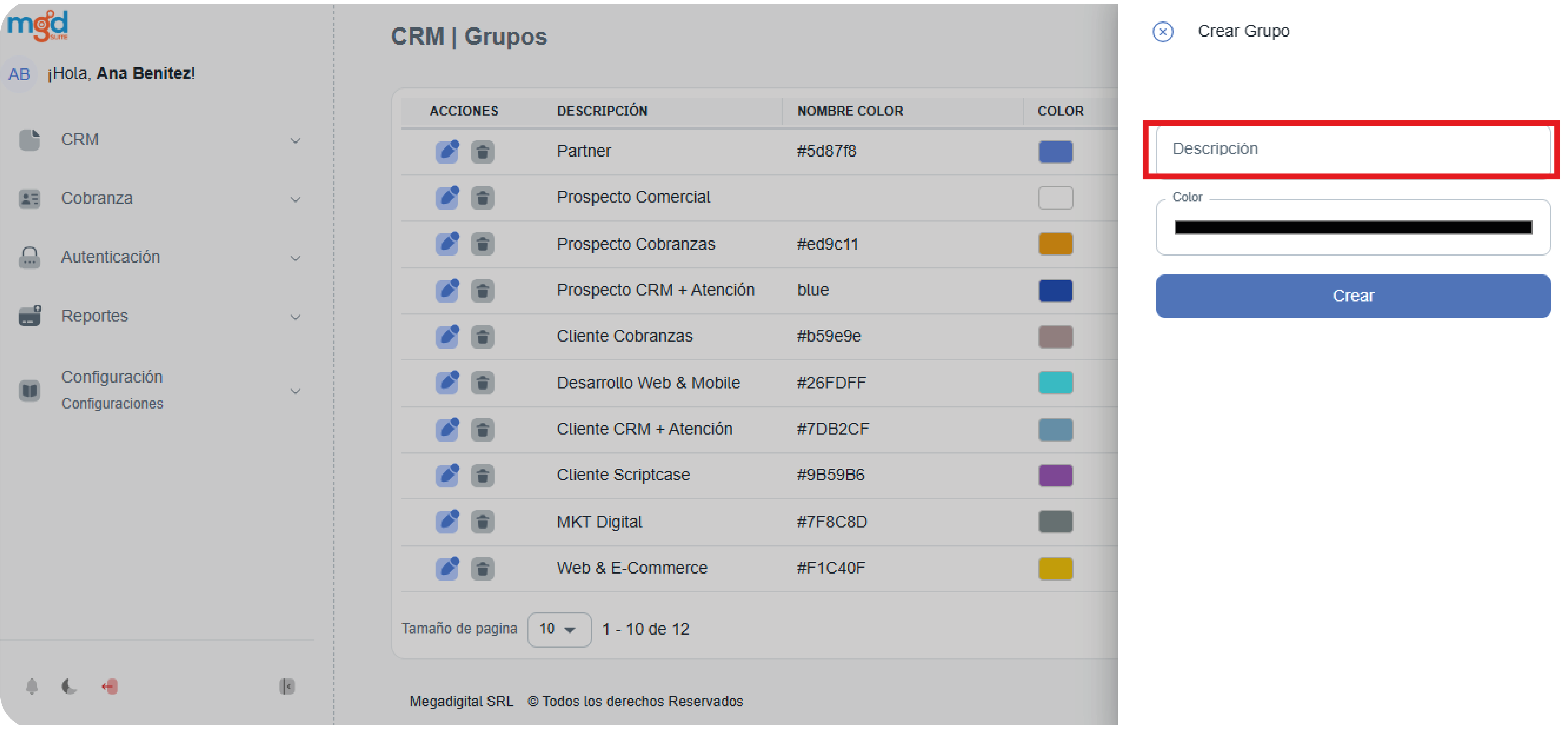The height and width of the screenshot is (729, 1568).
Task: Click trash icon for Cliente Scriptcase
Action: coord(482,476)
